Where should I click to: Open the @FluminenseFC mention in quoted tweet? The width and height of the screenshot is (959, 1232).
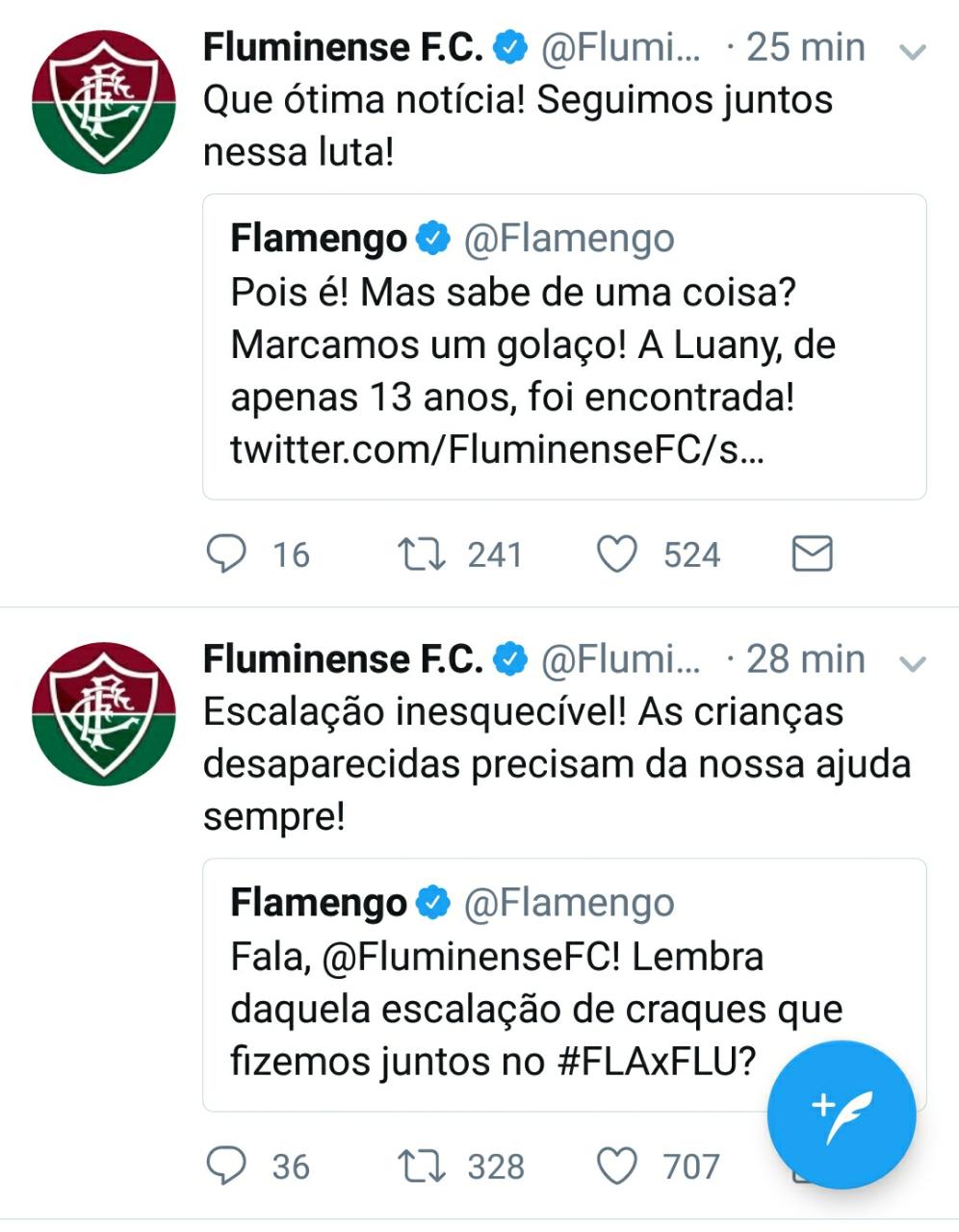pos(470,957)
